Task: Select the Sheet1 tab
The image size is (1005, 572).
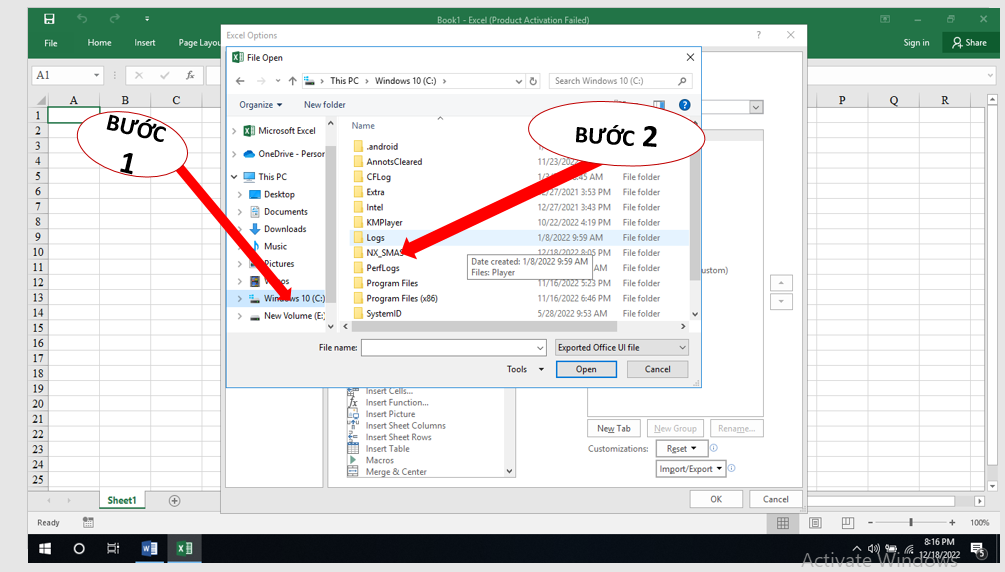Action: pyautogui.click(x=121, y=500)
